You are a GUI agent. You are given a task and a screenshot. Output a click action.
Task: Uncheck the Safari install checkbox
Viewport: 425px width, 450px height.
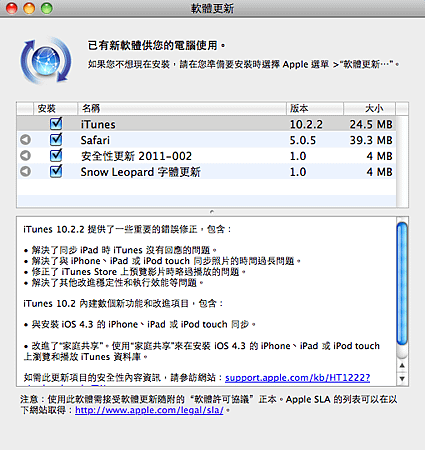pyautogui.click(x=56, y=139)
